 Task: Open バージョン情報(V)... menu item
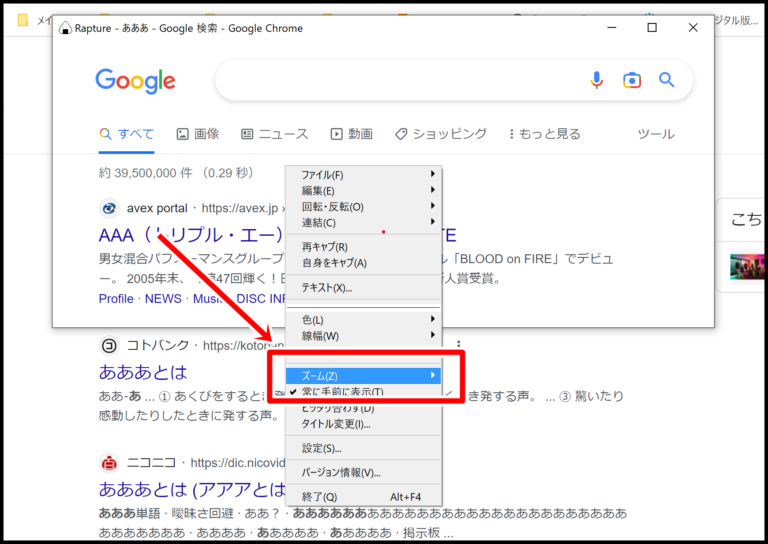(363, 473)
